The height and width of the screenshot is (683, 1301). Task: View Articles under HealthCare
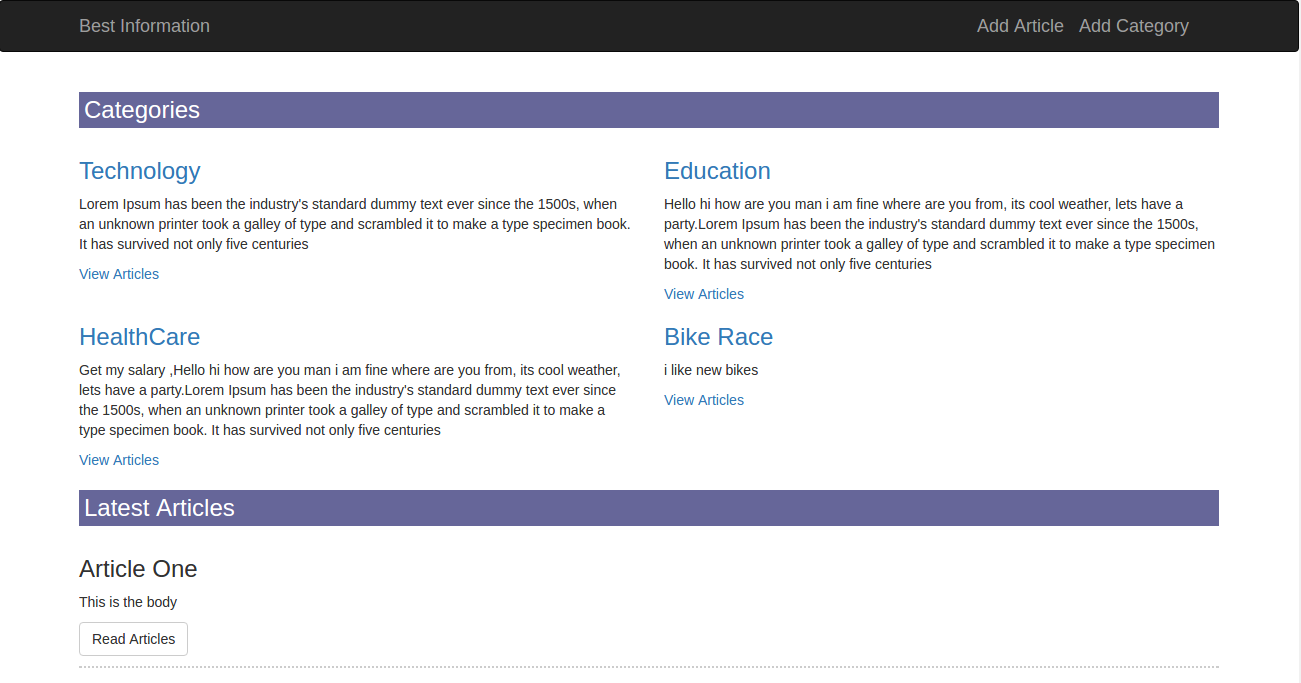point(118,460)
